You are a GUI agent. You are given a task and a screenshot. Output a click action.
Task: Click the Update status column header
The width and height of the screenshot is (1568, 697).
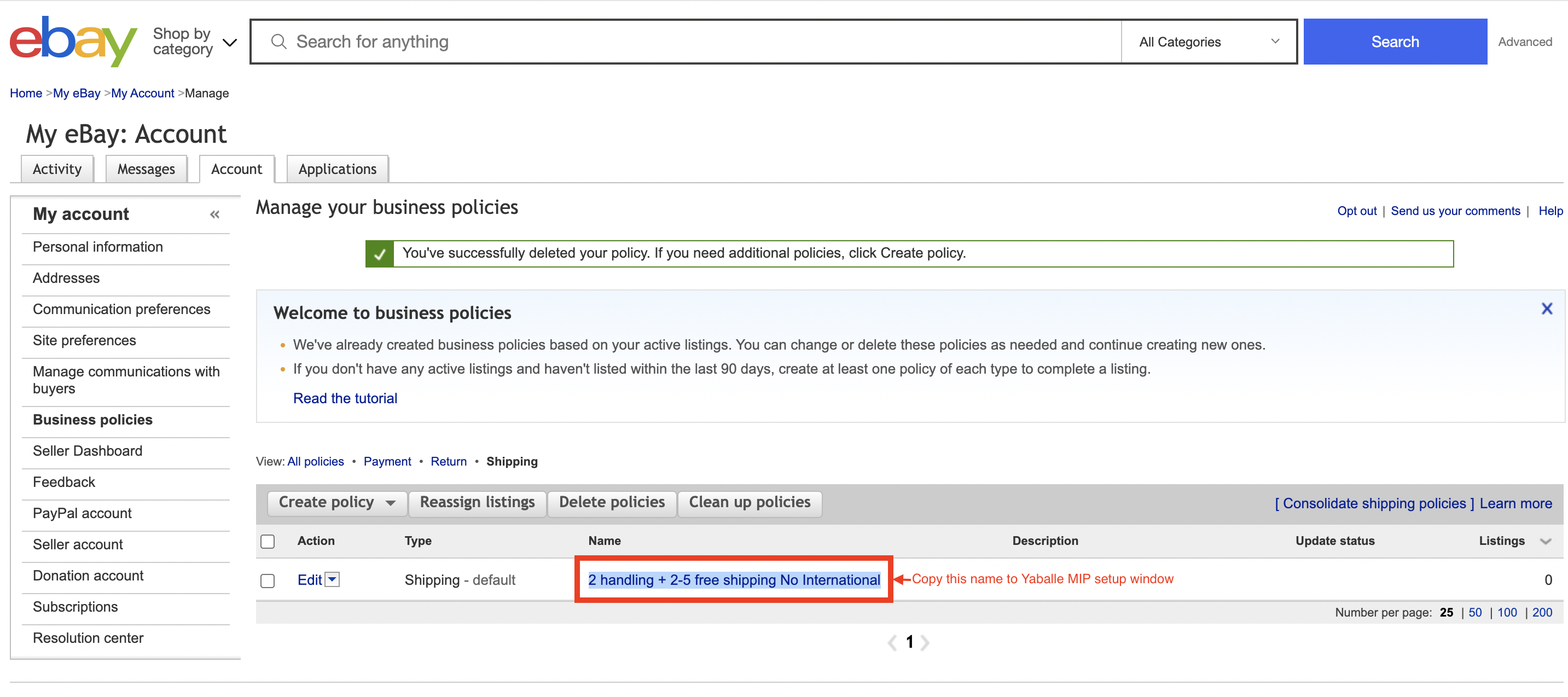[x=1335, y=541]
